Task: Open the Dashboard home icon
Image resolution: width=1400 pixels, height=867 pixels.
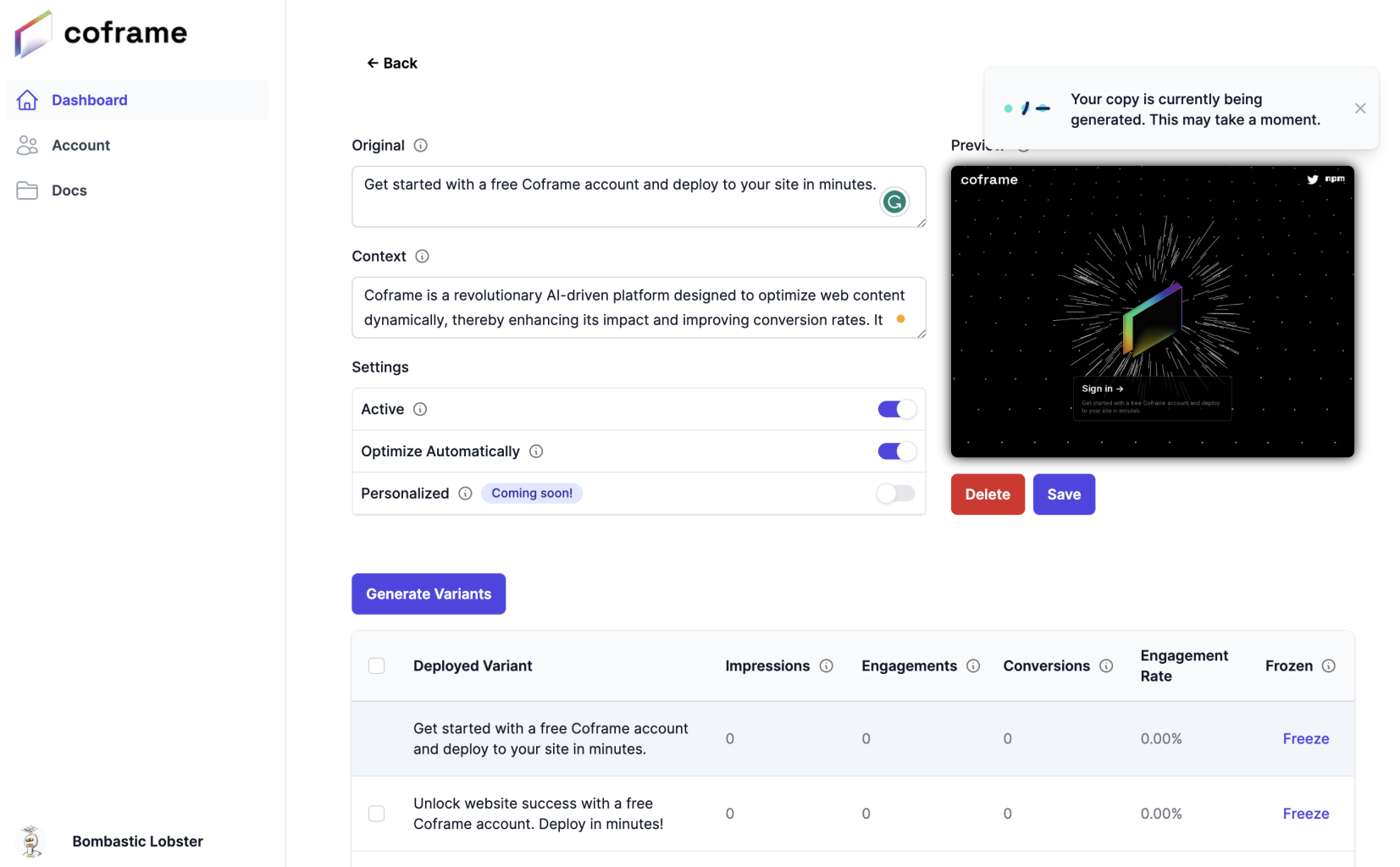Action: click(x=27, y=100)
